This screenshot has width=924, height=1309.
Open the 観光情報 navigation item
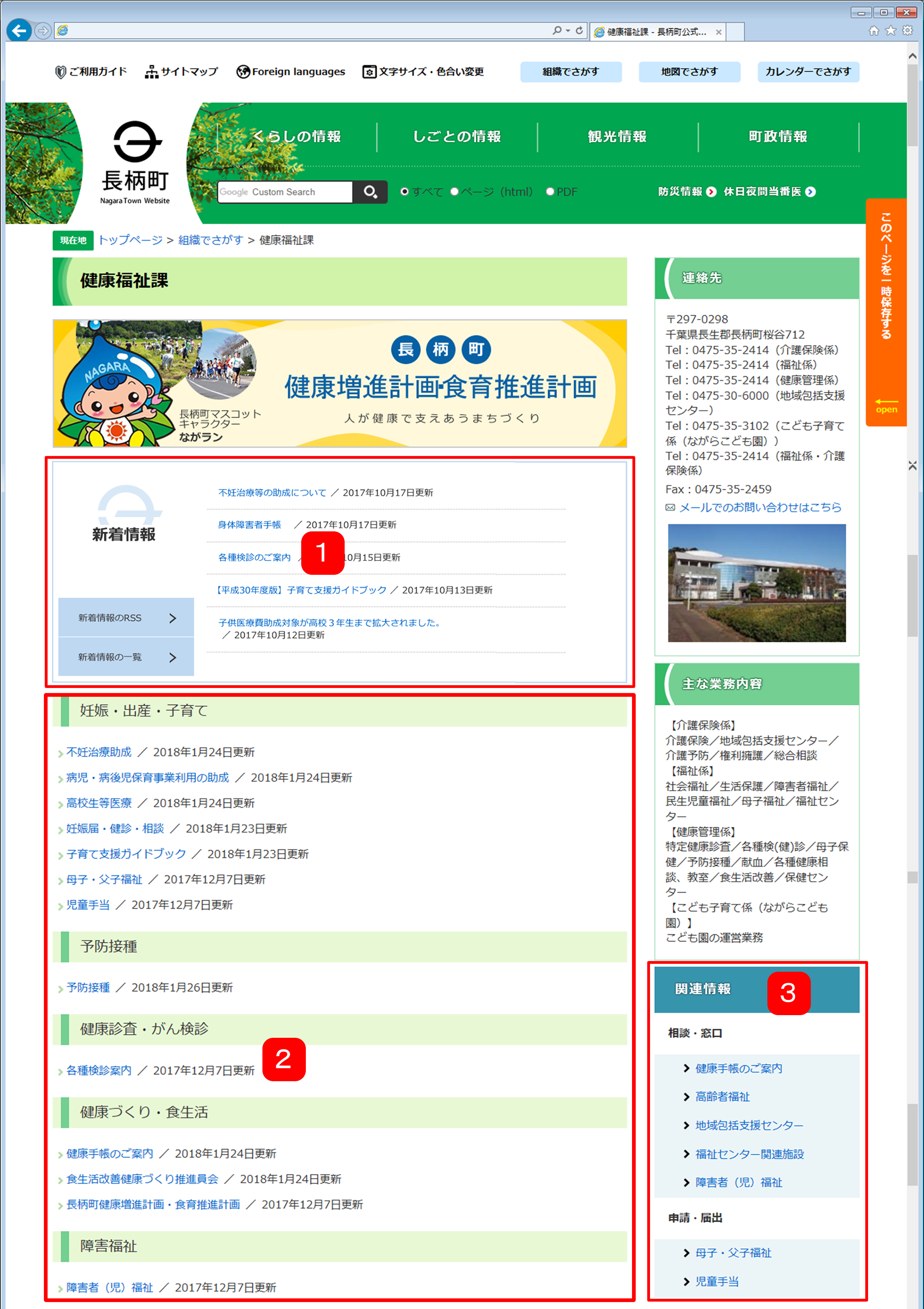click(x=617, y=137)
